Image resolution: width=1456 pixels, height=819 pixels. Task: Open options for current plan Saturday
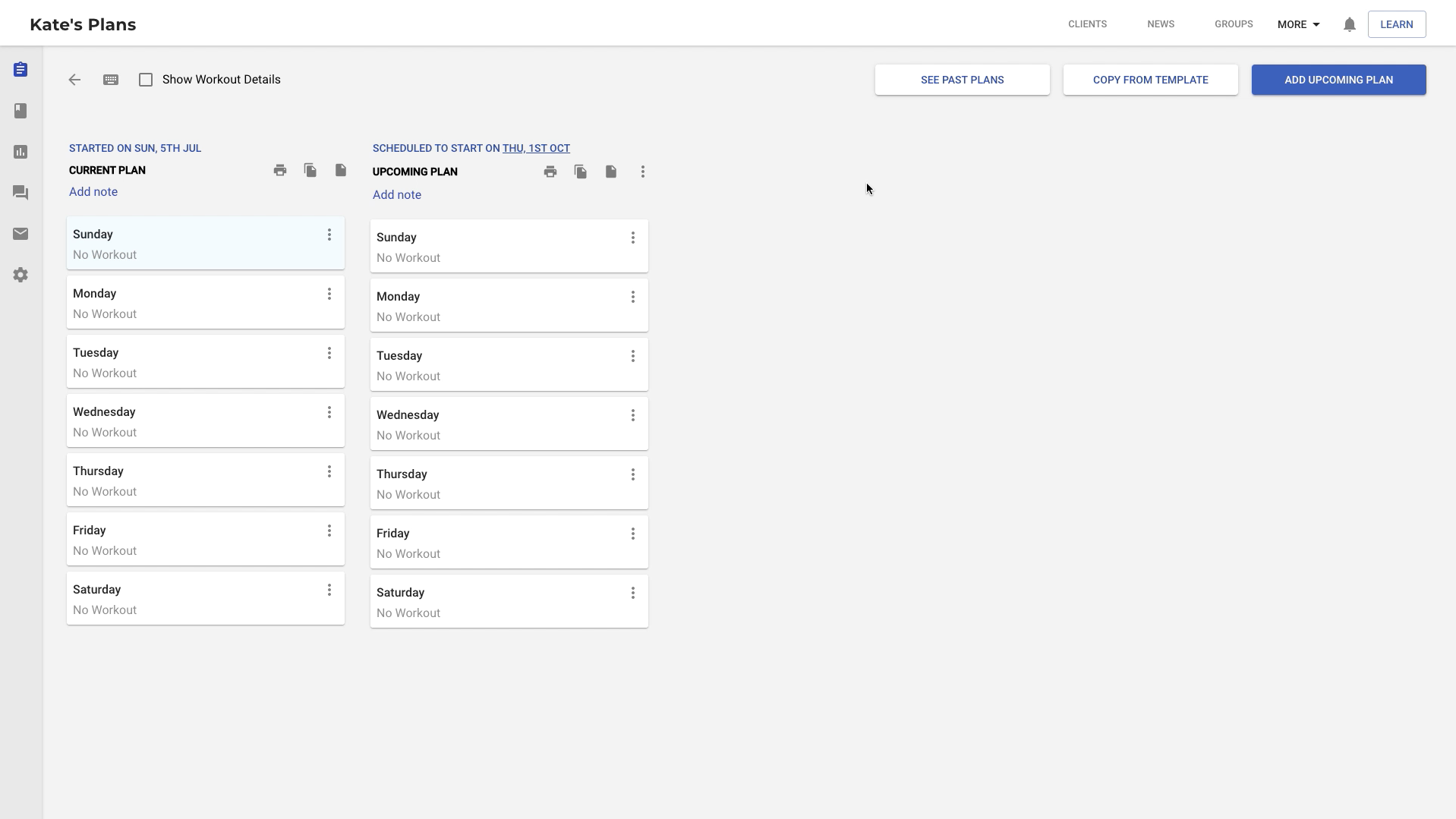tap(329, 590)
